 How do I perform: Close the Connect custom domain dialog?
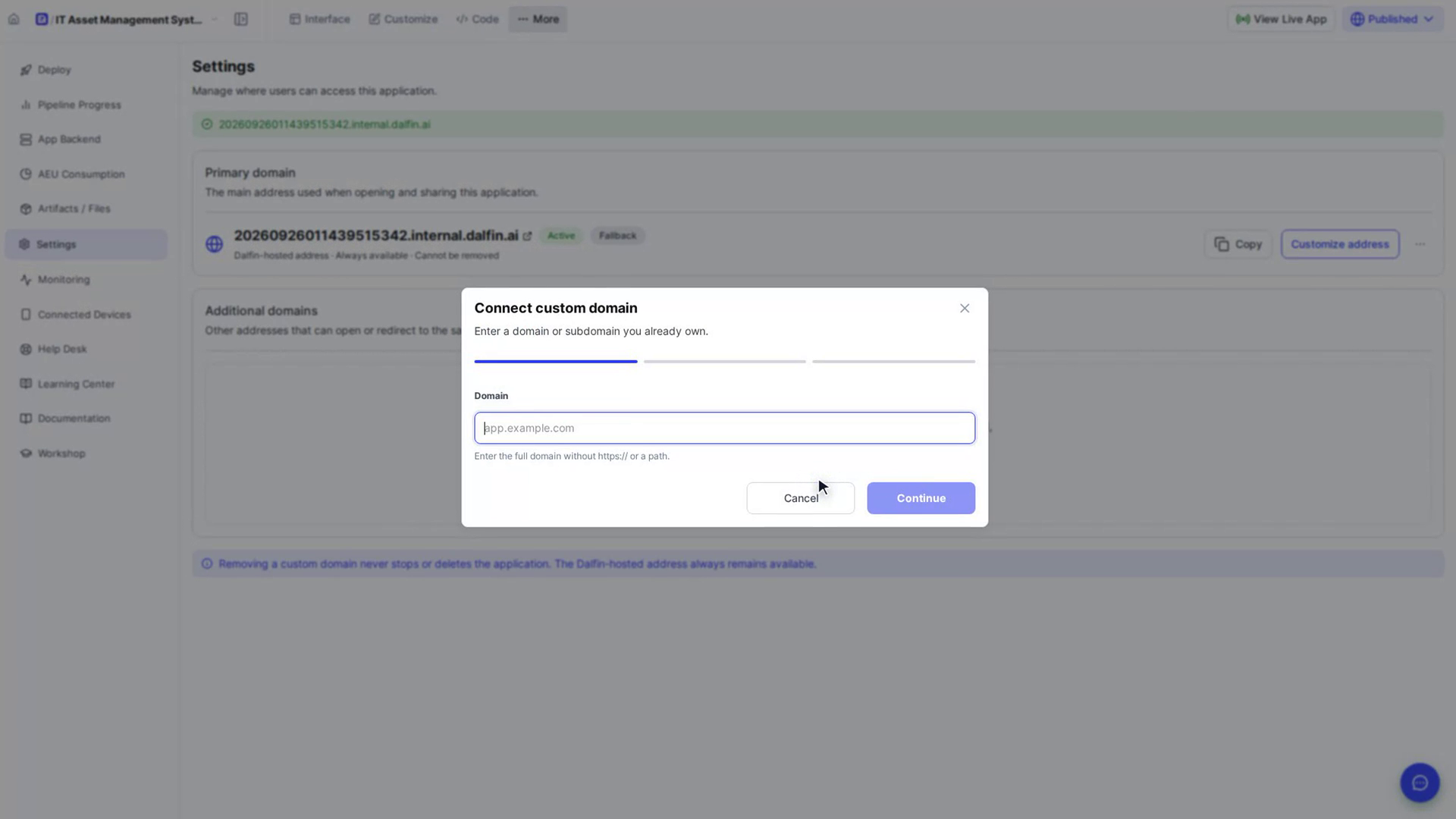coord(964,308)
